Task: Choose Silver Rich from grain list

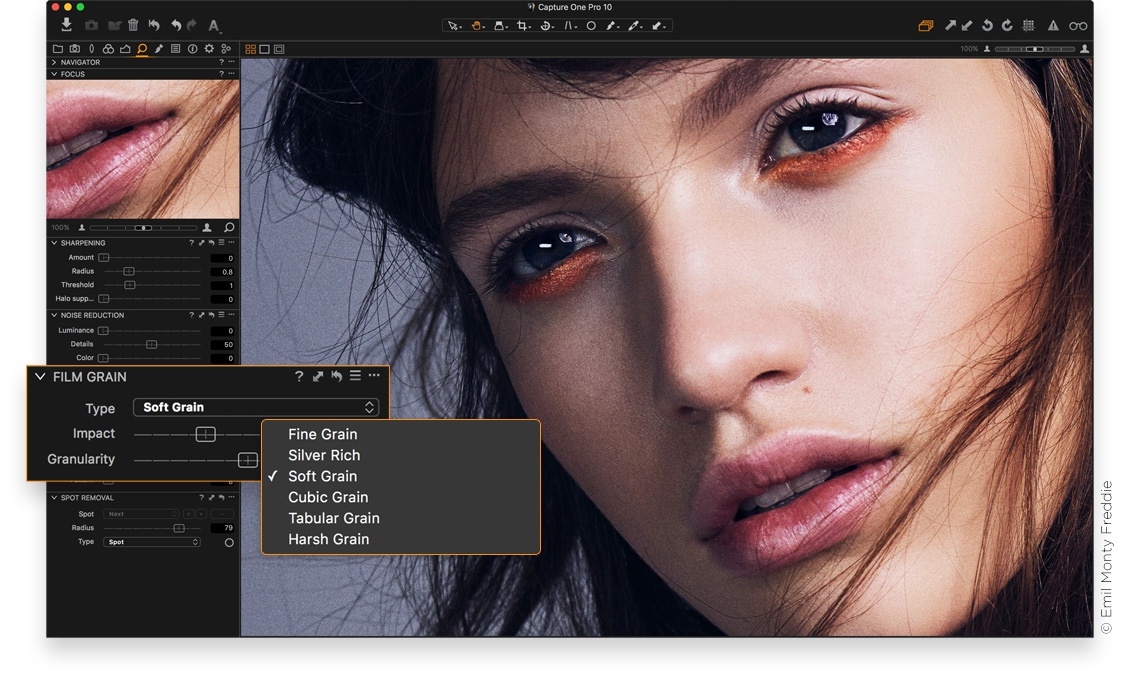Action: pyautogui.click(x=324, y=455)
